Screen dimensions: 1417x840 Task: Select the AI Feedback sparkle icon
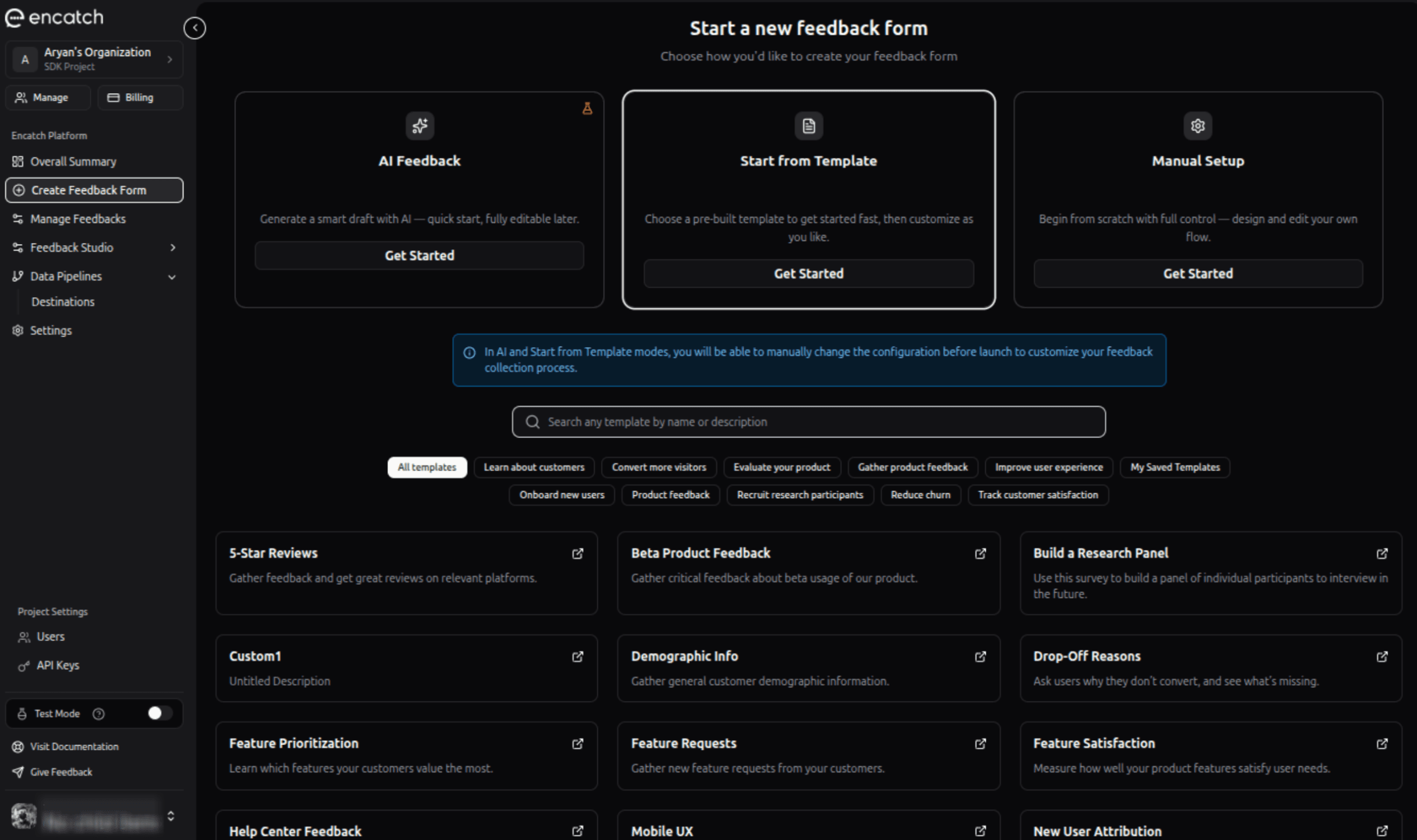[x=419, y=126]
